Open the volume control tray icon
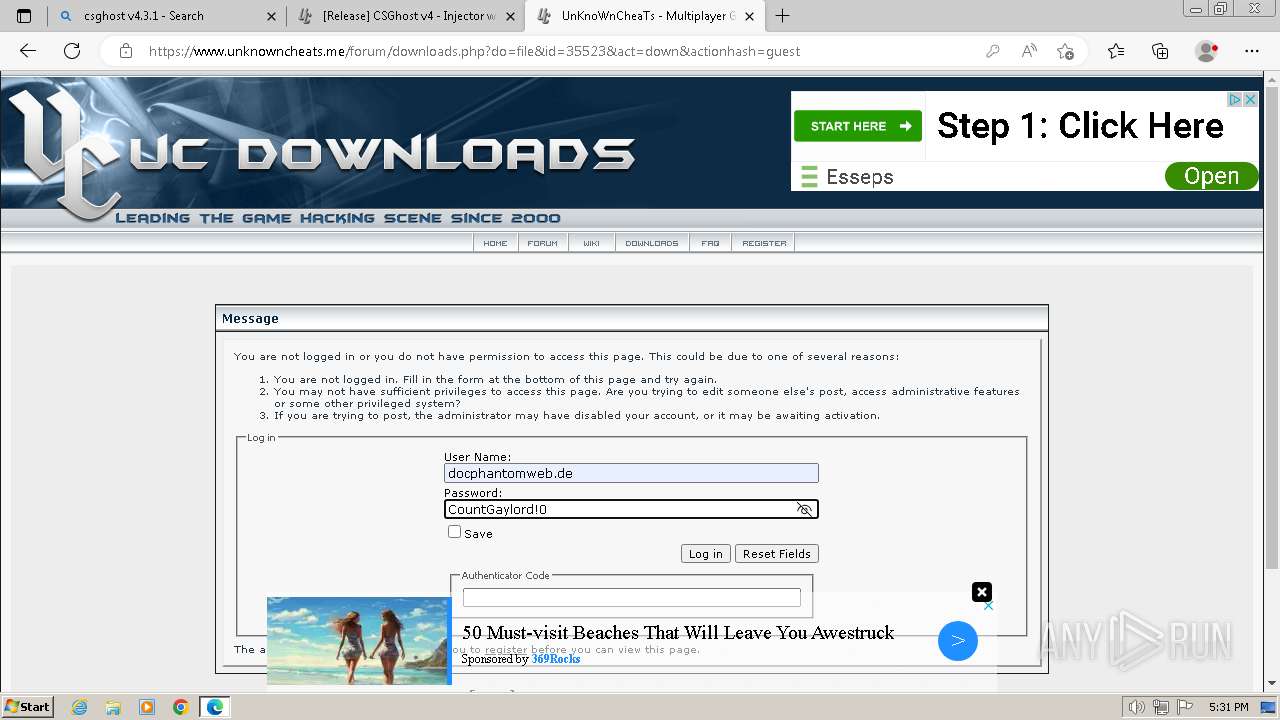Screen dimensions: 1280x720 coord(1137,707)
